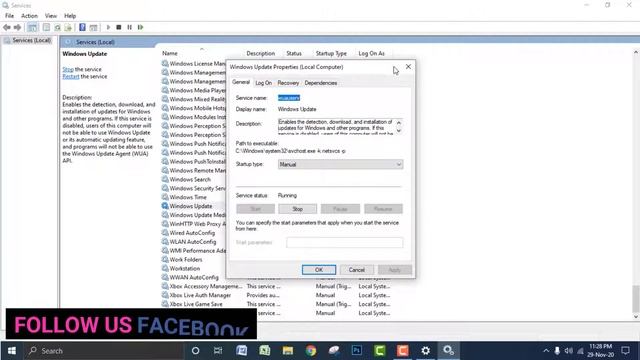Sort by the Status column header
The height and width of the screenshot is (360, 640).
pyautogui.click(x=294, y=53)
